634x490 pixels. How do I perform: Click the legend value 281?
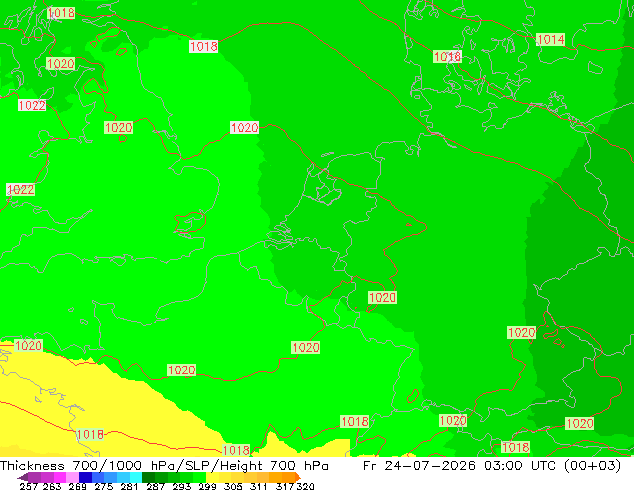click(129, 486)
